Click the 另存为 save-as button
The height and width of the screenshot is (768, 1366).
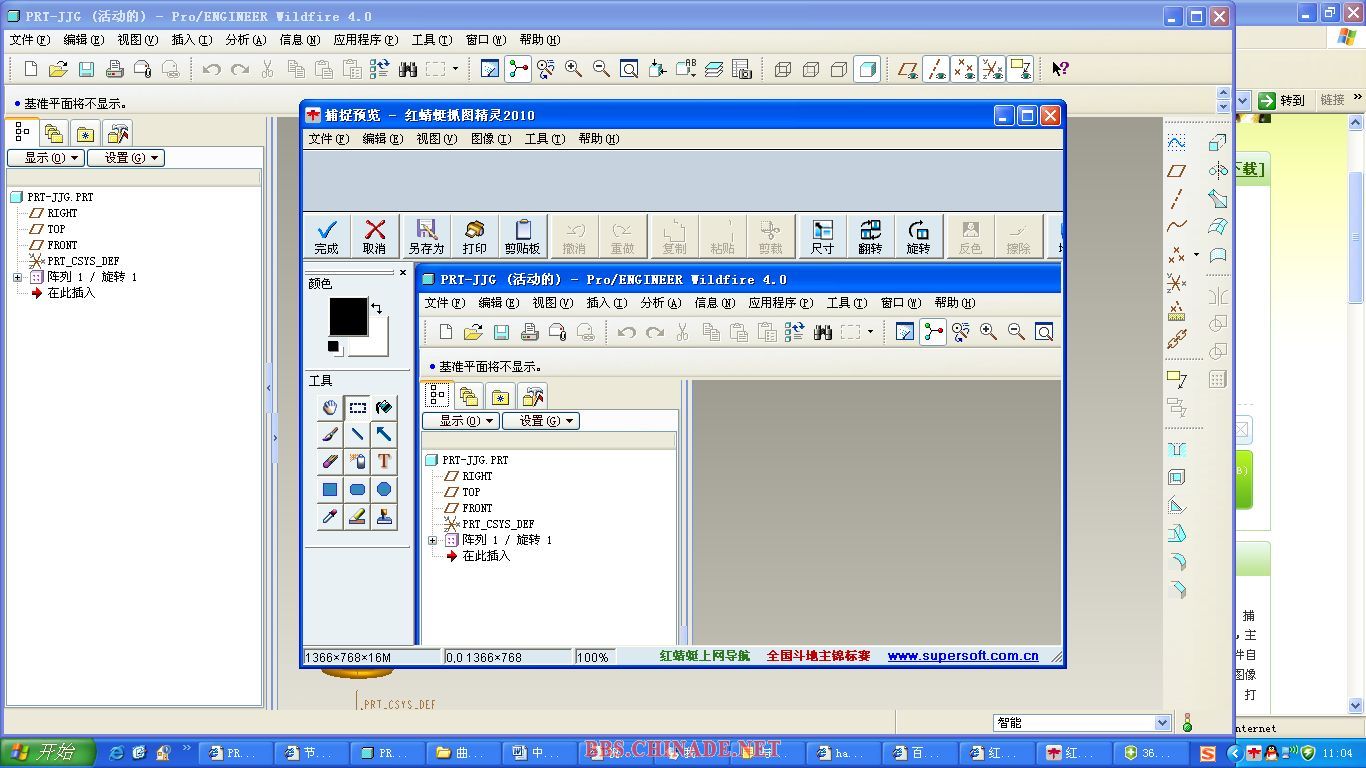pos(425,236)
